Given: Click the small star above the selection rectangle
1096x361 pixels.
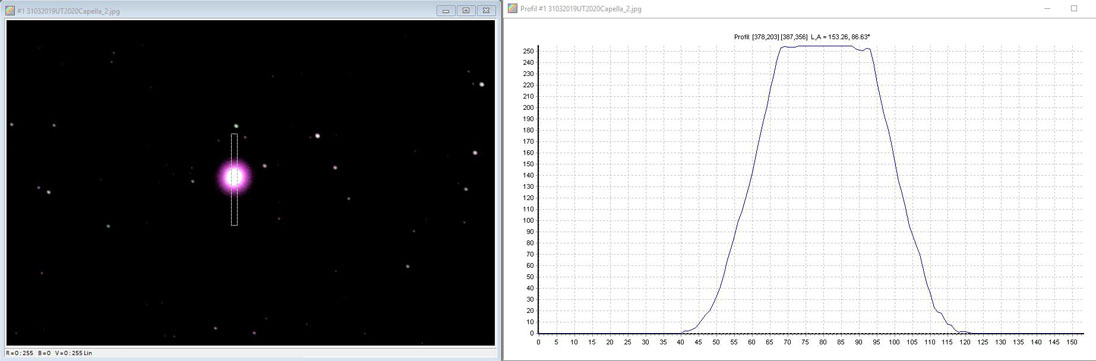Looking at the screenshot, I should click(x=236, y=127).
